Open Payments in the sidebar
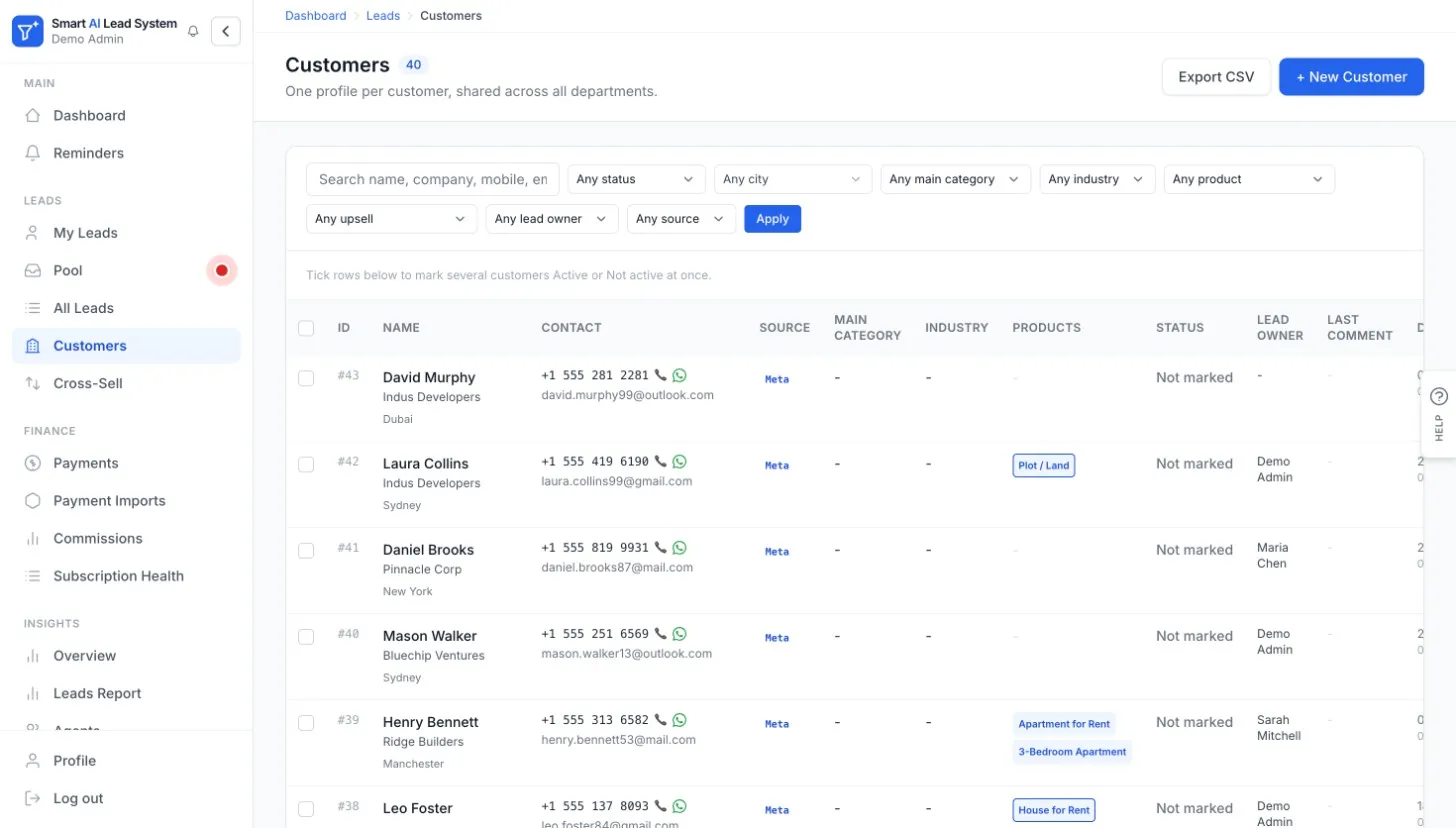Screen dimensions: 1456x828 tap(126, 463)
